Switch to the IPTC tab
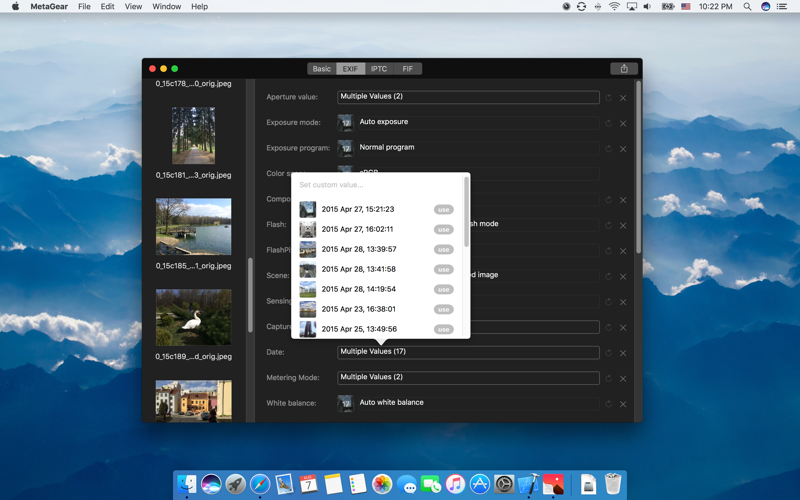Image resolution: width=800 pixels, height=500 pixels. tap(379, 69)
